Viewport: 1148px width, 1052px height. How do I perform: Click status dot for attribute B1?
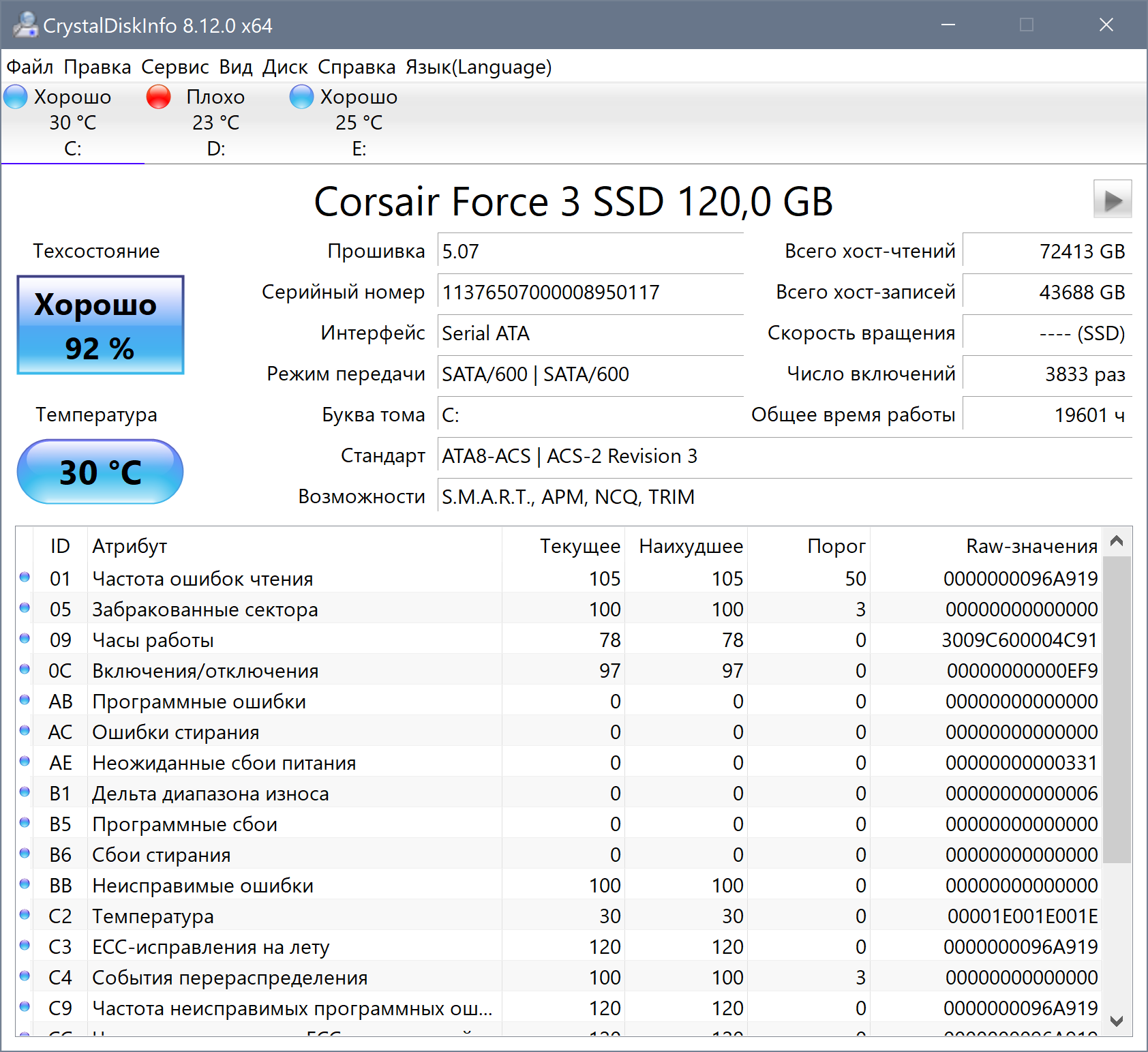pos(25,792)
